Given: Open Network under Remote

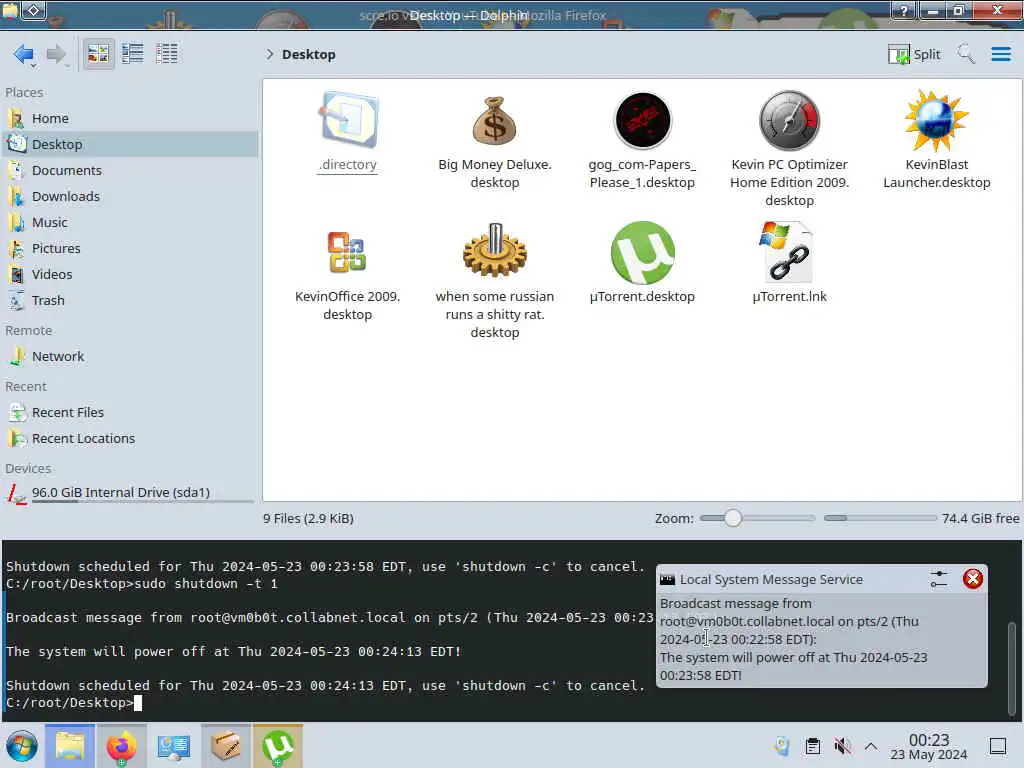Looking at the screenshot, I should click(131, 357).
